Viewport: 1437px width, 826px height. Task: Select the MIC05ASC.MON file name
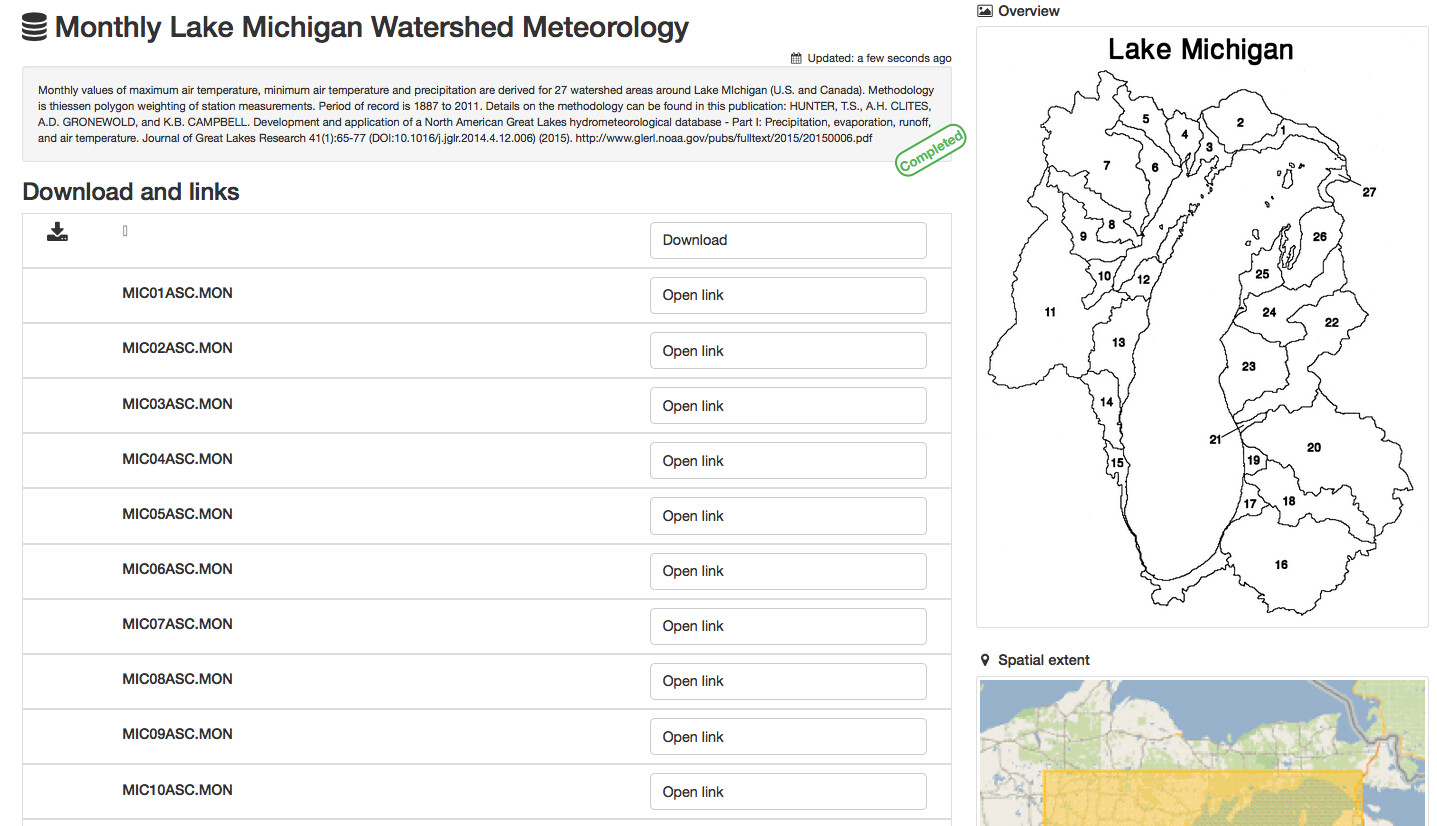(177, 514)
